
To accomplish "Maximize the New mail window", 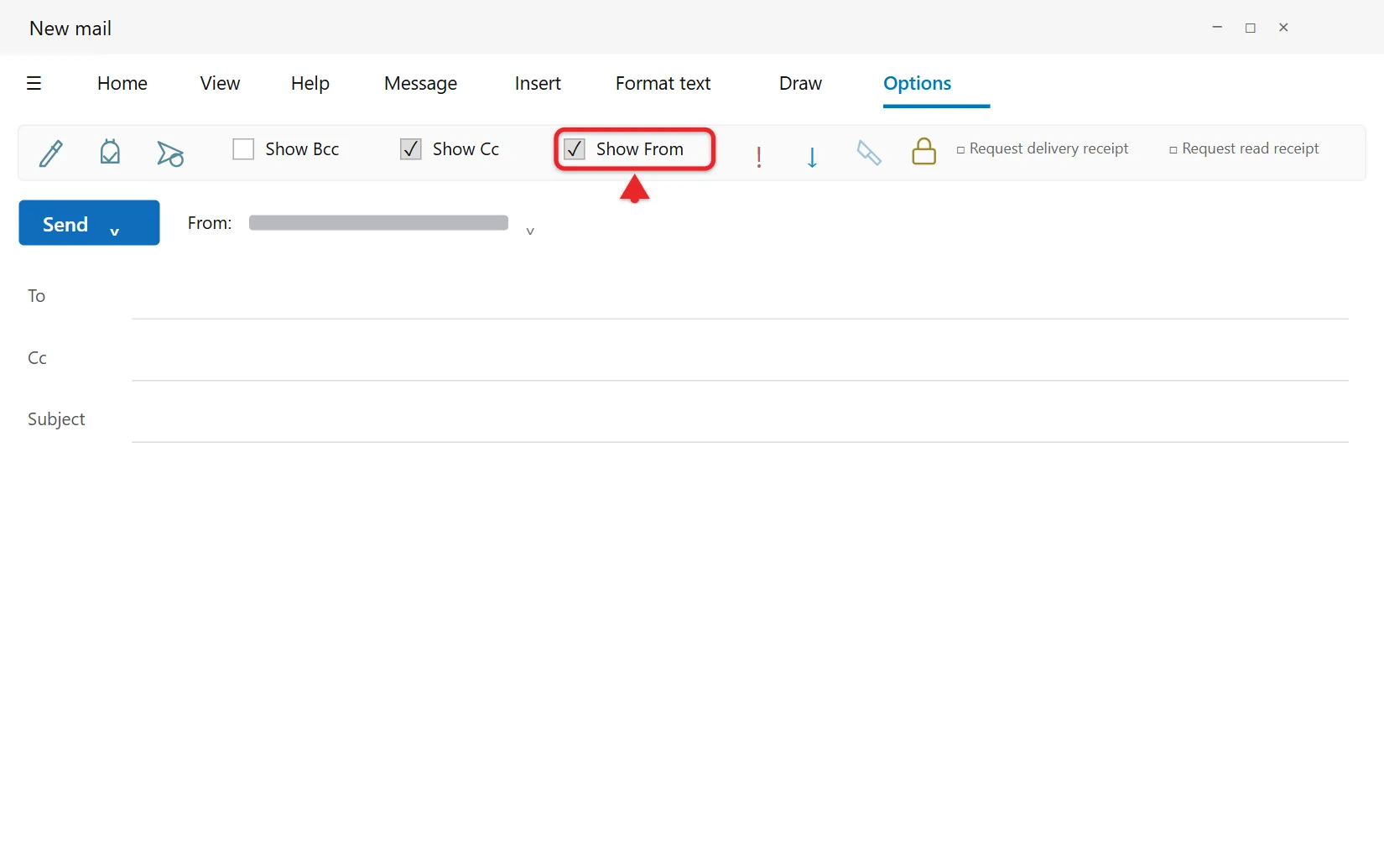I will click(1250, 28).
